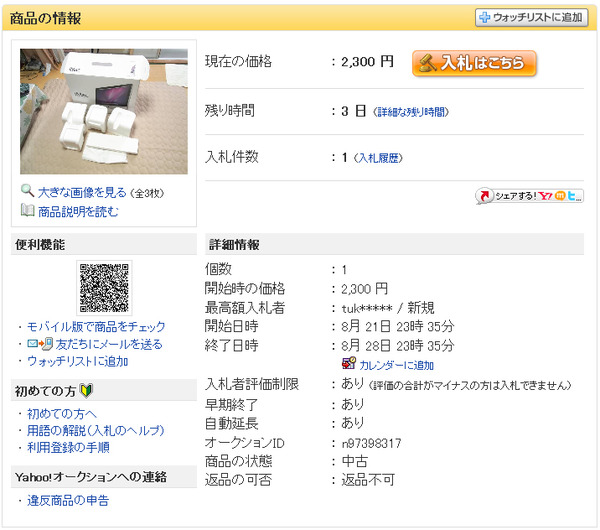Add item via ウォッチリストに追加 button
The width and height of the screenshot is (600, 530).
point(531,18)
